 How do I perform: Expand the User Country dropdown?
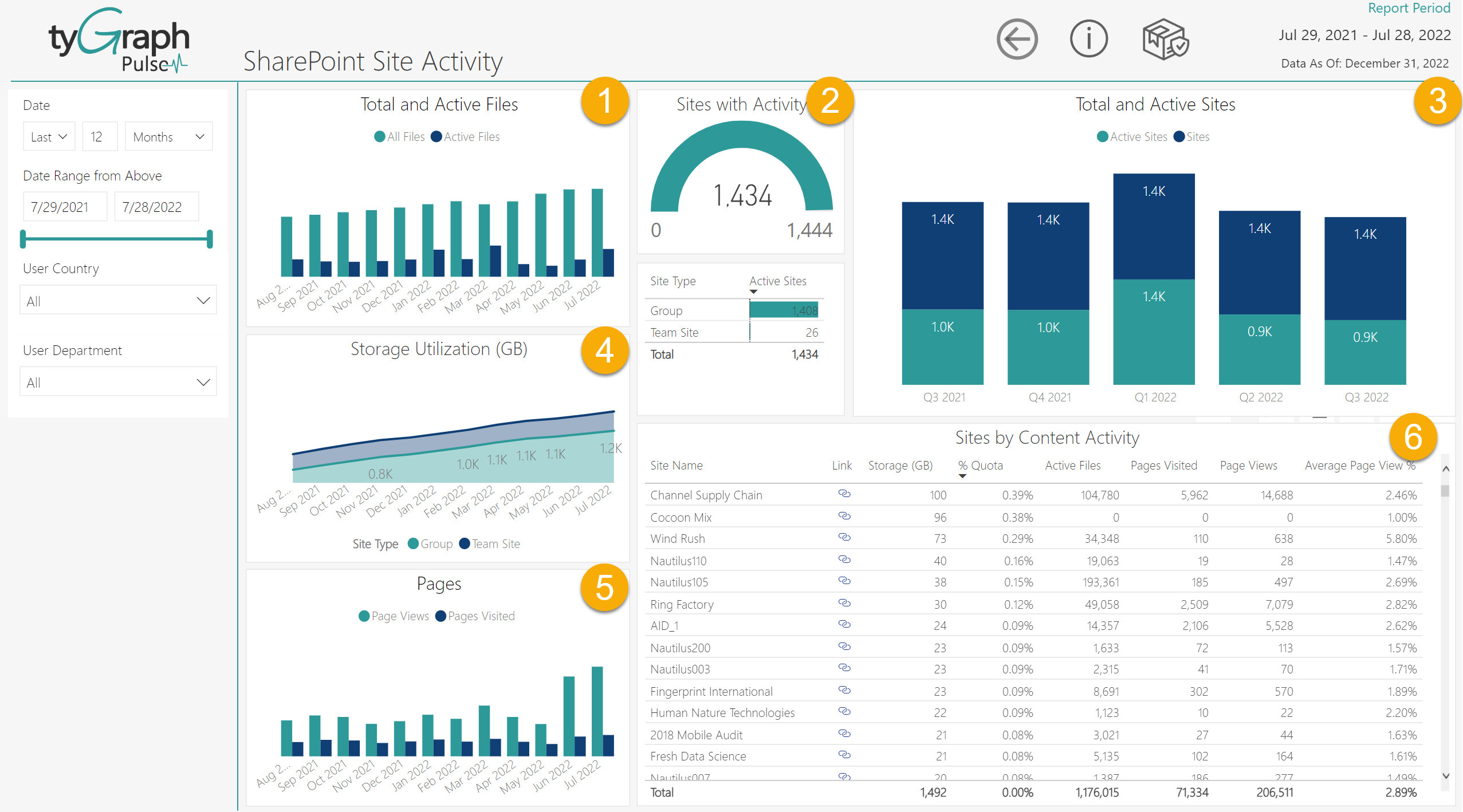pyautogui.click(x=118, y=301)
